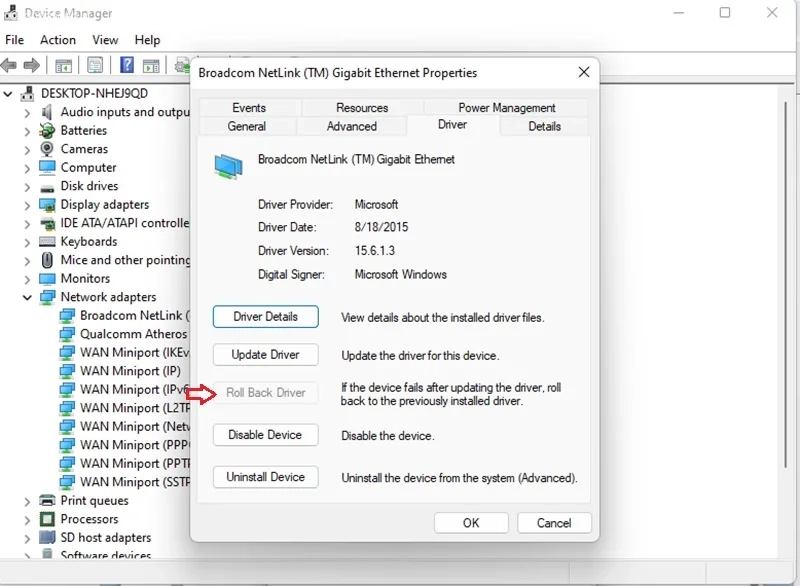The width and height of the screenshot is (800, 586).
Task: Select the Batteries category icon
Action: pos(47,130)
